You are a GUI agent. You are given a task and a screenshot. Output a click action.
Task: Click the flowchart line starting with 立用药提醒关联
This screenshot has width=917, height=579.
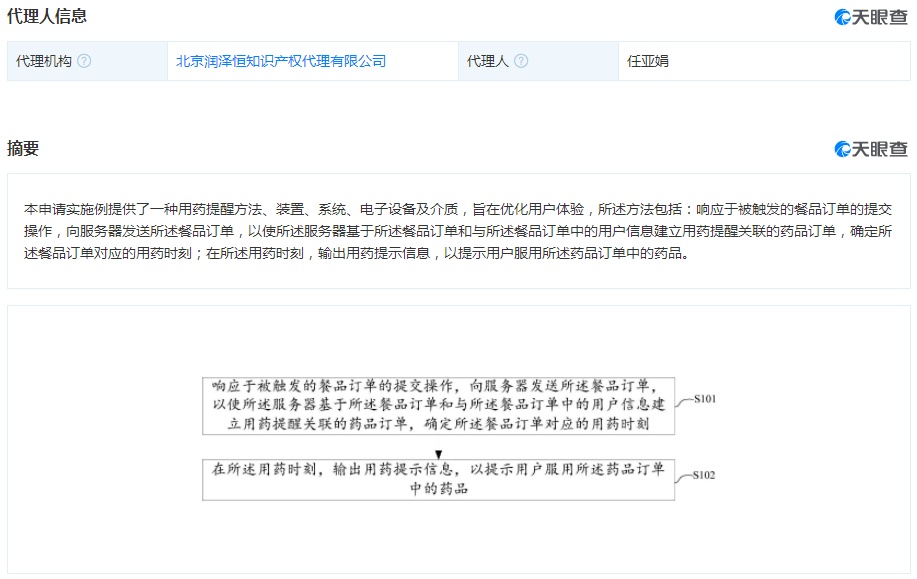point(438,424)
